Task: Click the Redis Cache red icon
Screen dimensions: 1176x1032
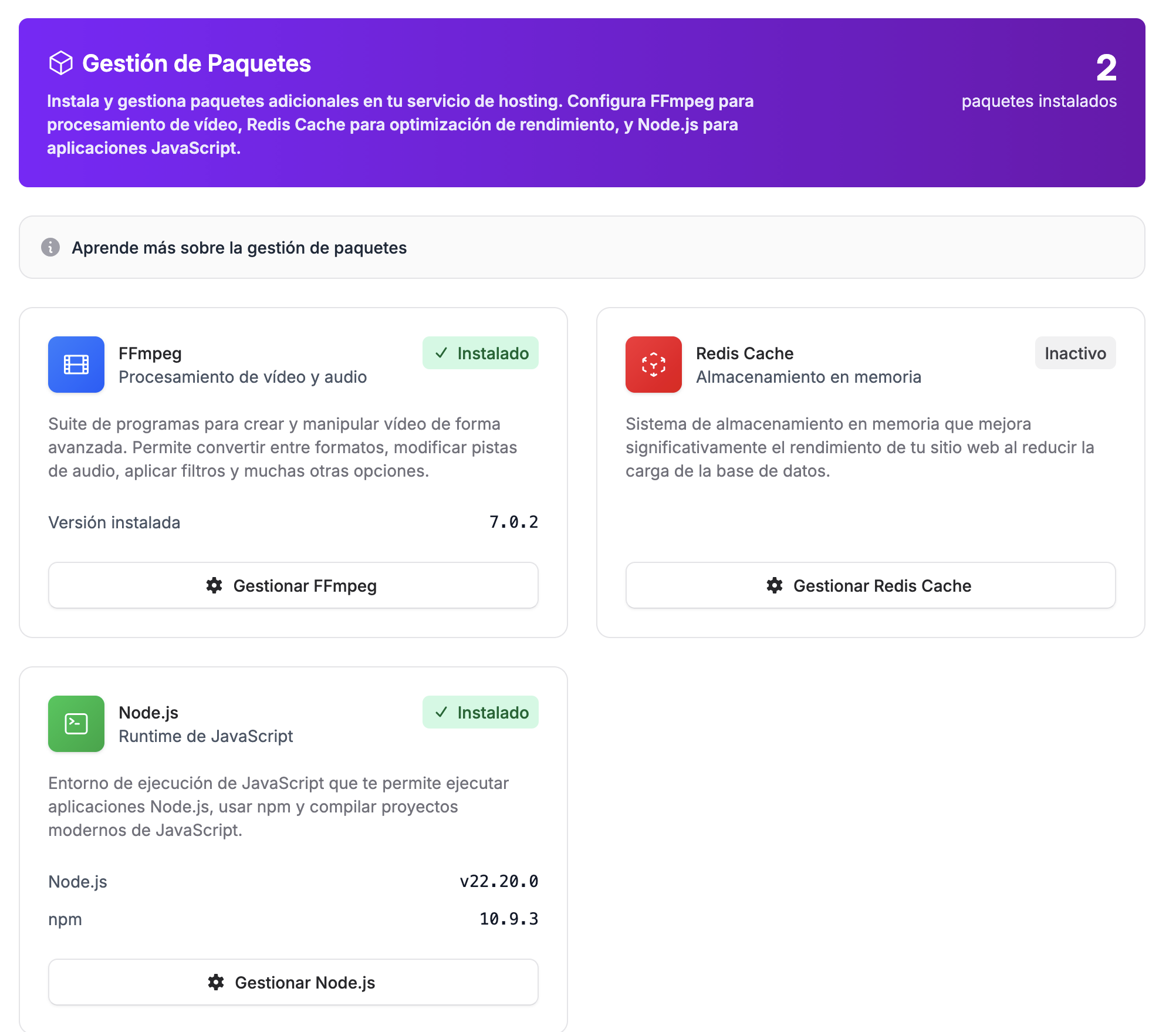Action: (653, 364)
